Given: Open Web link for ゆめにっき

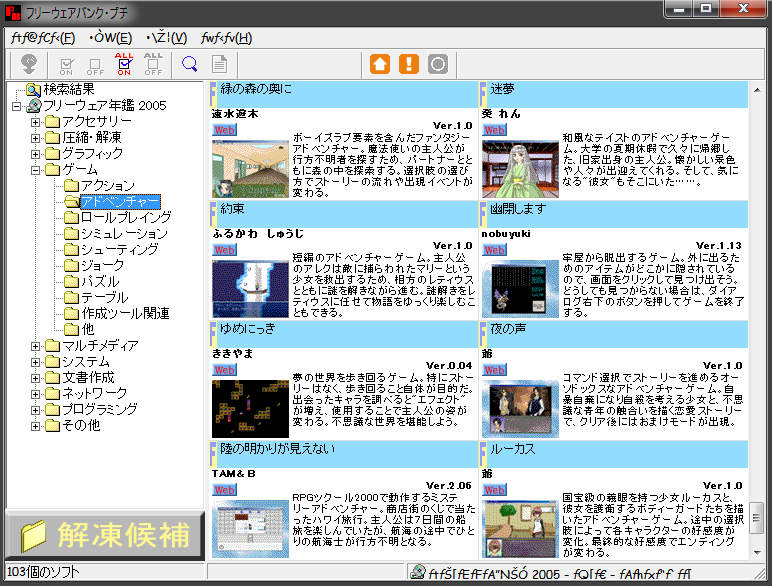Looking at the screenshot, I should 225,370.
